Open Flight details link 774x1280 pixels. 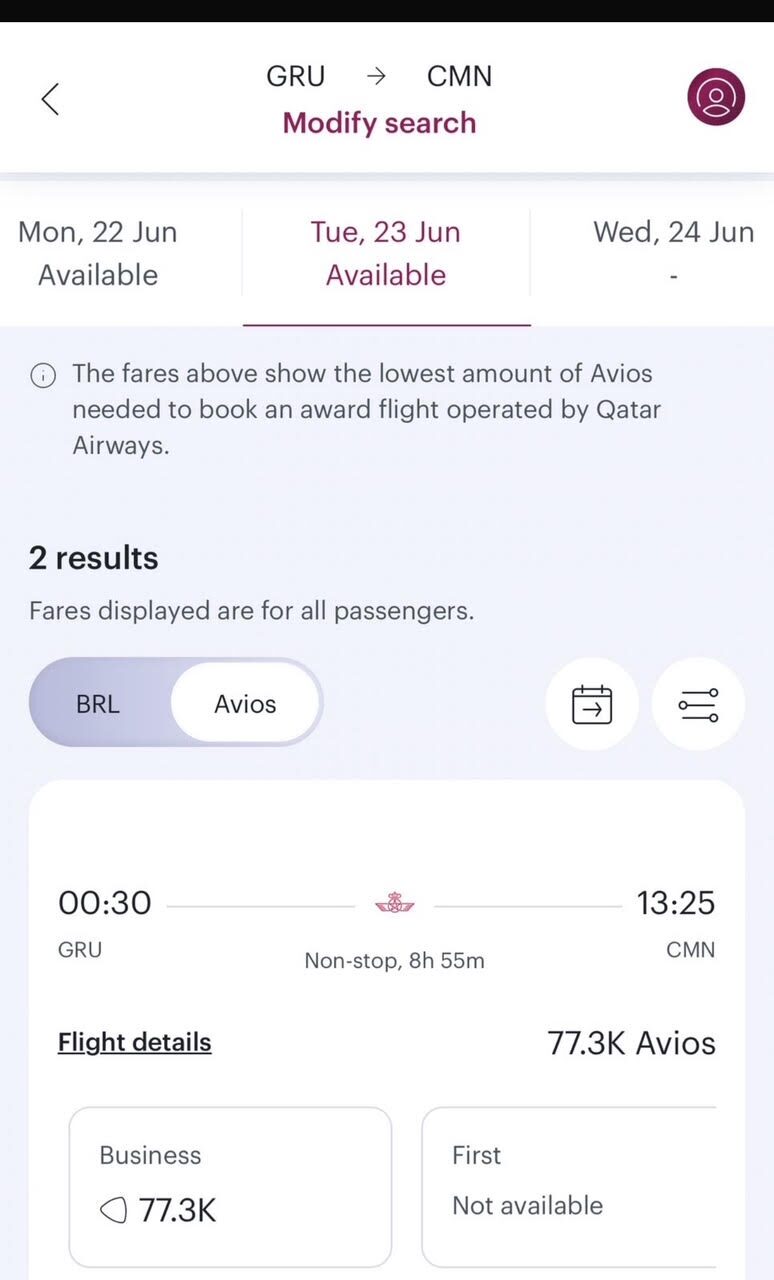[x=134, y=1042]
